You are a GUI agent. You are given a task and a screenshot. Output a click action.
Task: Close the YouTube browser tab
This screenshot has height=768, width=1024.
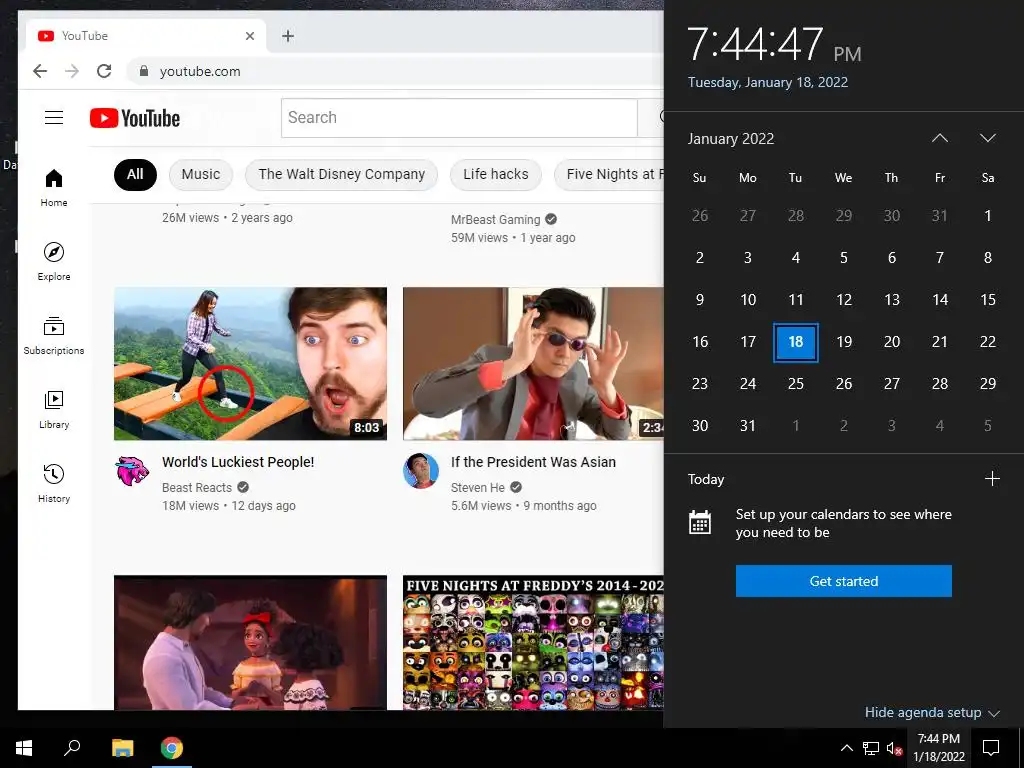point(249,36)
